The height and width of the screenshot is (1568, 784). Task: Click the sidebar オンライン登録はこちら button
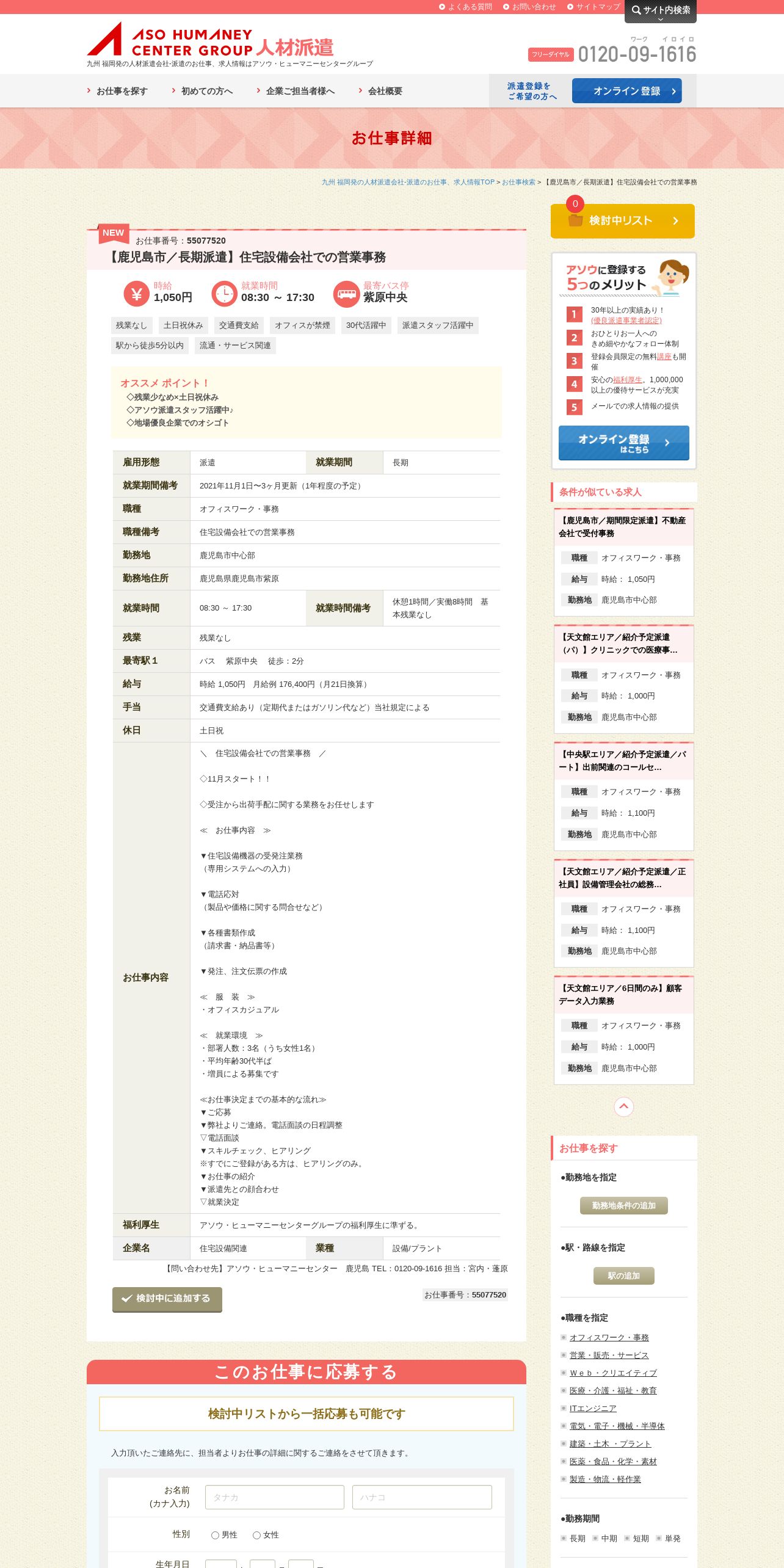click(624, 443)
